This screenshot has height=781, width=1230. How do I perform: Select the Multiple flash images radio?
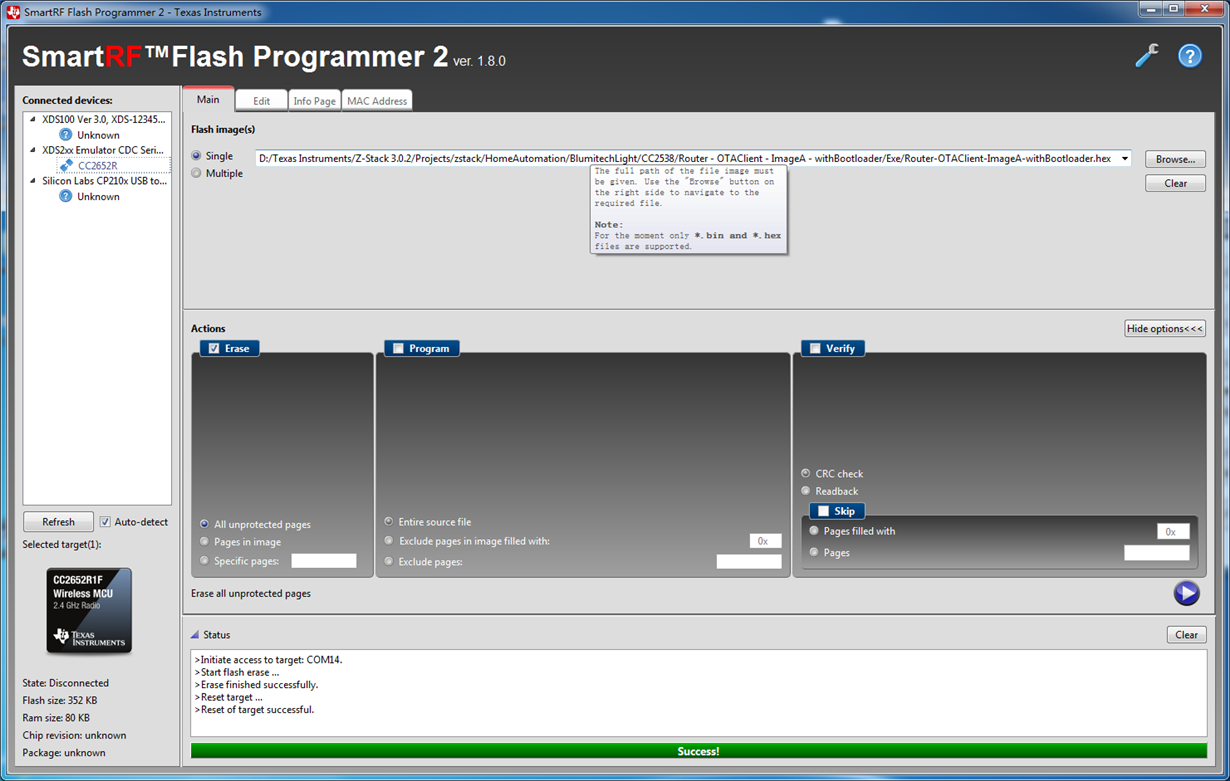[196, 173]
